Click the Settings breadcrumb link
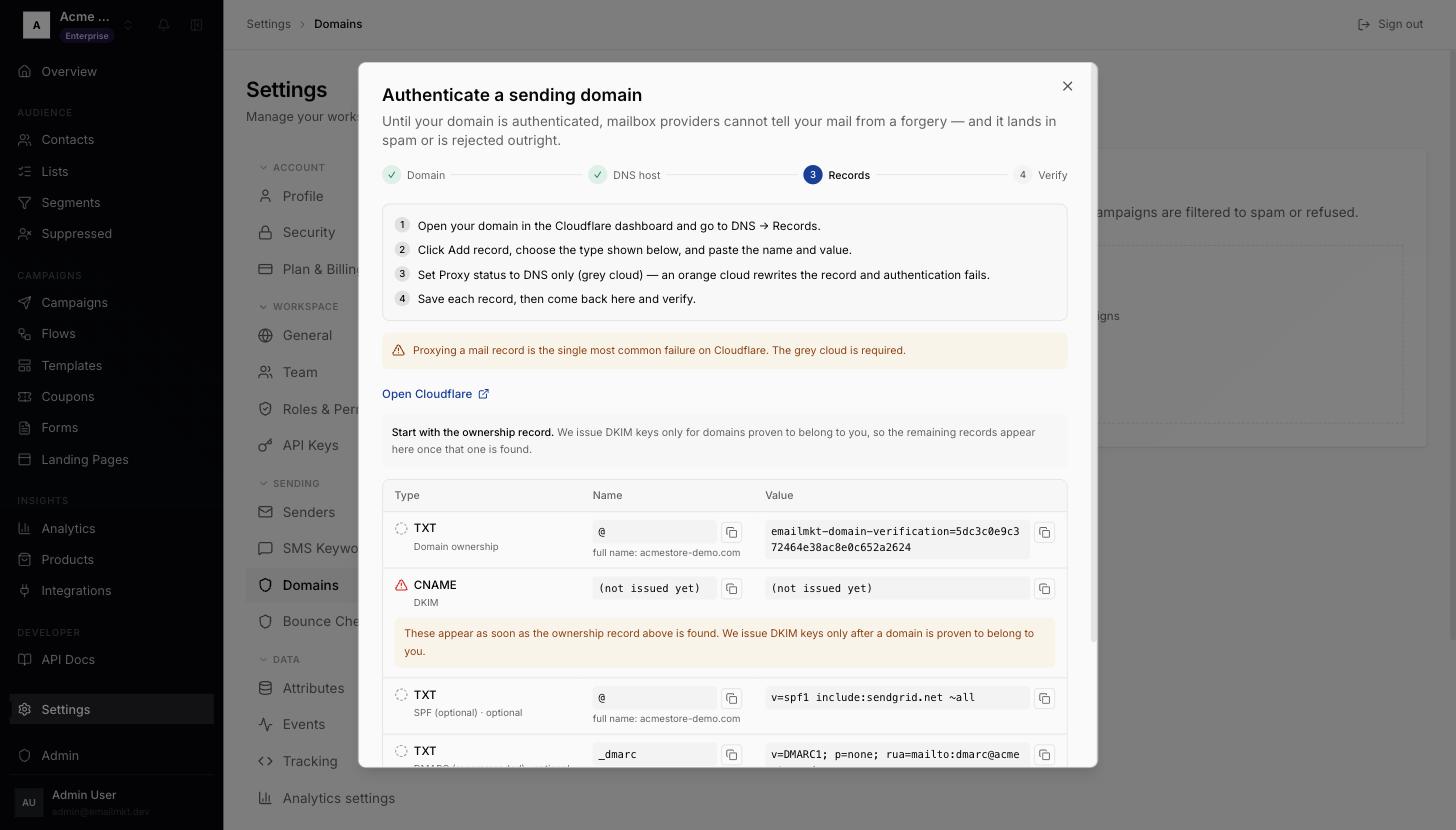Screen dimensions: 1456x830 pyautogui.click(x=268, y=24)
